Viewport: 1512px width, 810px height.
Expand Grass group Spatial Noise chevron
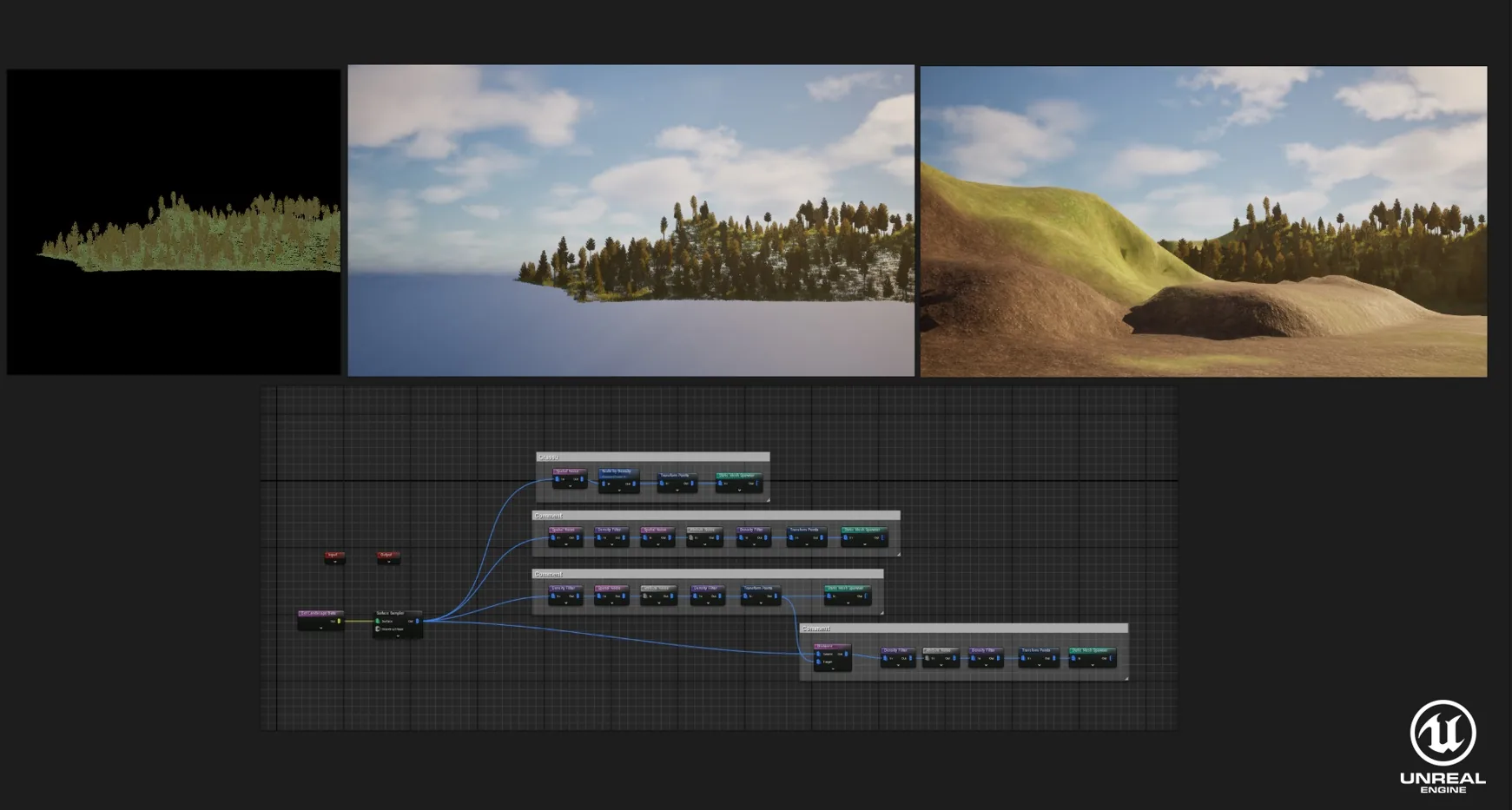click(570, 486)
